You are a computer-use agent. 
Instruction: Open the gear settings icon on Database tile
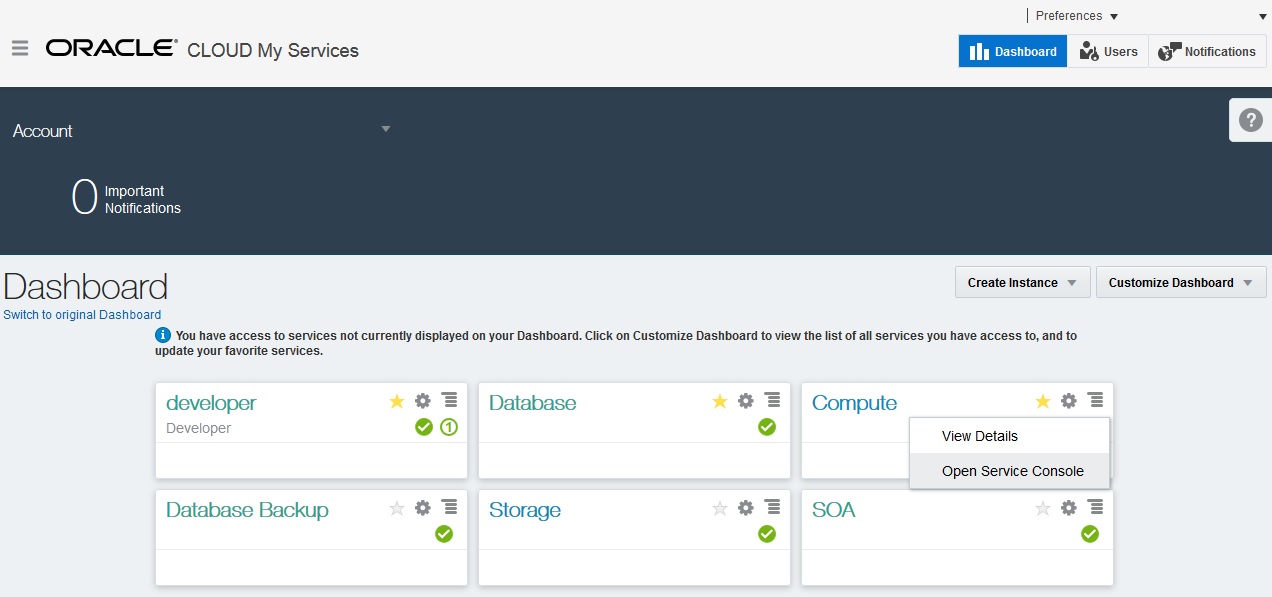pos(745,400)
